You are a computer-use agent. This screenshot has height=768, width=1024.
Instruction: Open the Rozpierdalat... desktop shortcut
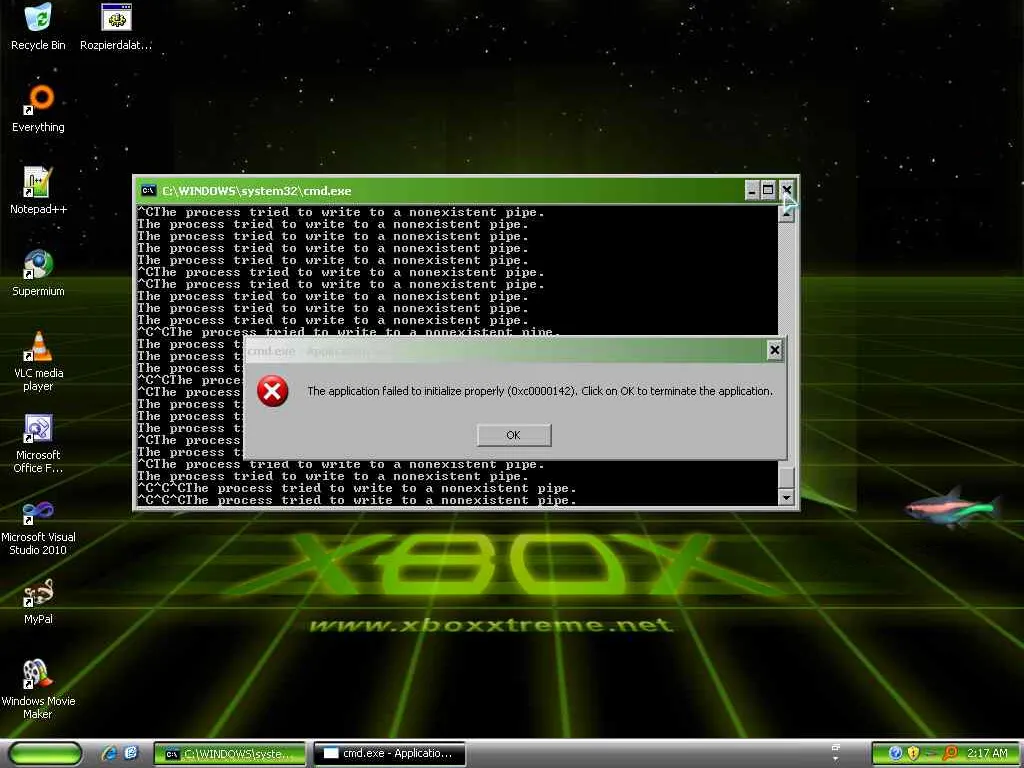pos(116,27)
